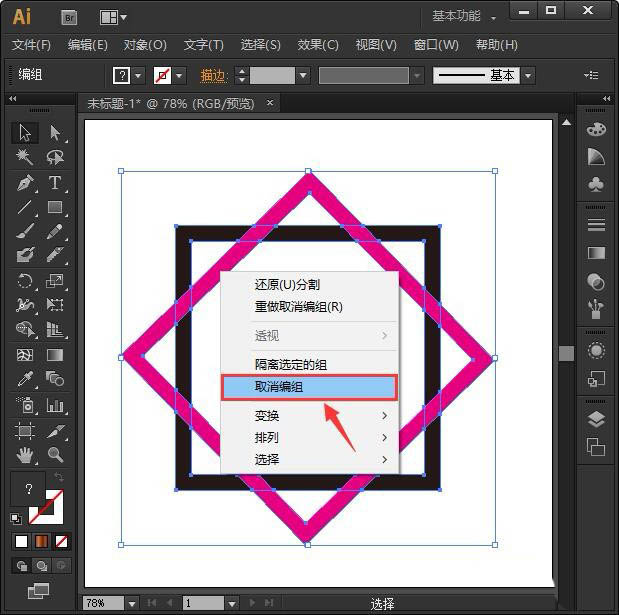This screenshot has width=619, height=615.
Task: Select the Lasso tool
Action: (55, 157)
